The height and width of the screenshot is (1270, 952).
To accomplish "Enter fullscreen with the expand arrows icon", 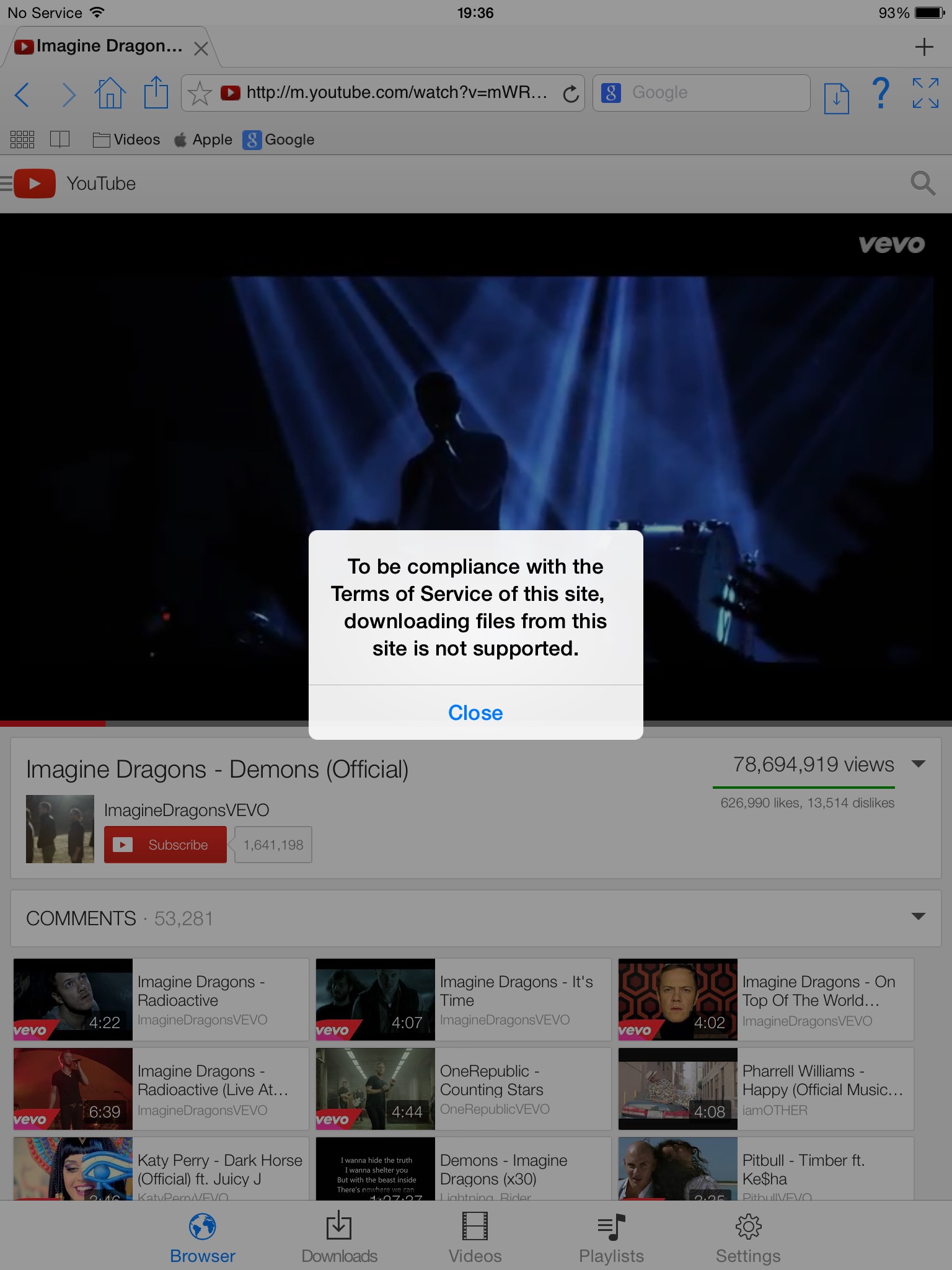I will pyautogui.click(x=925, y=93).
